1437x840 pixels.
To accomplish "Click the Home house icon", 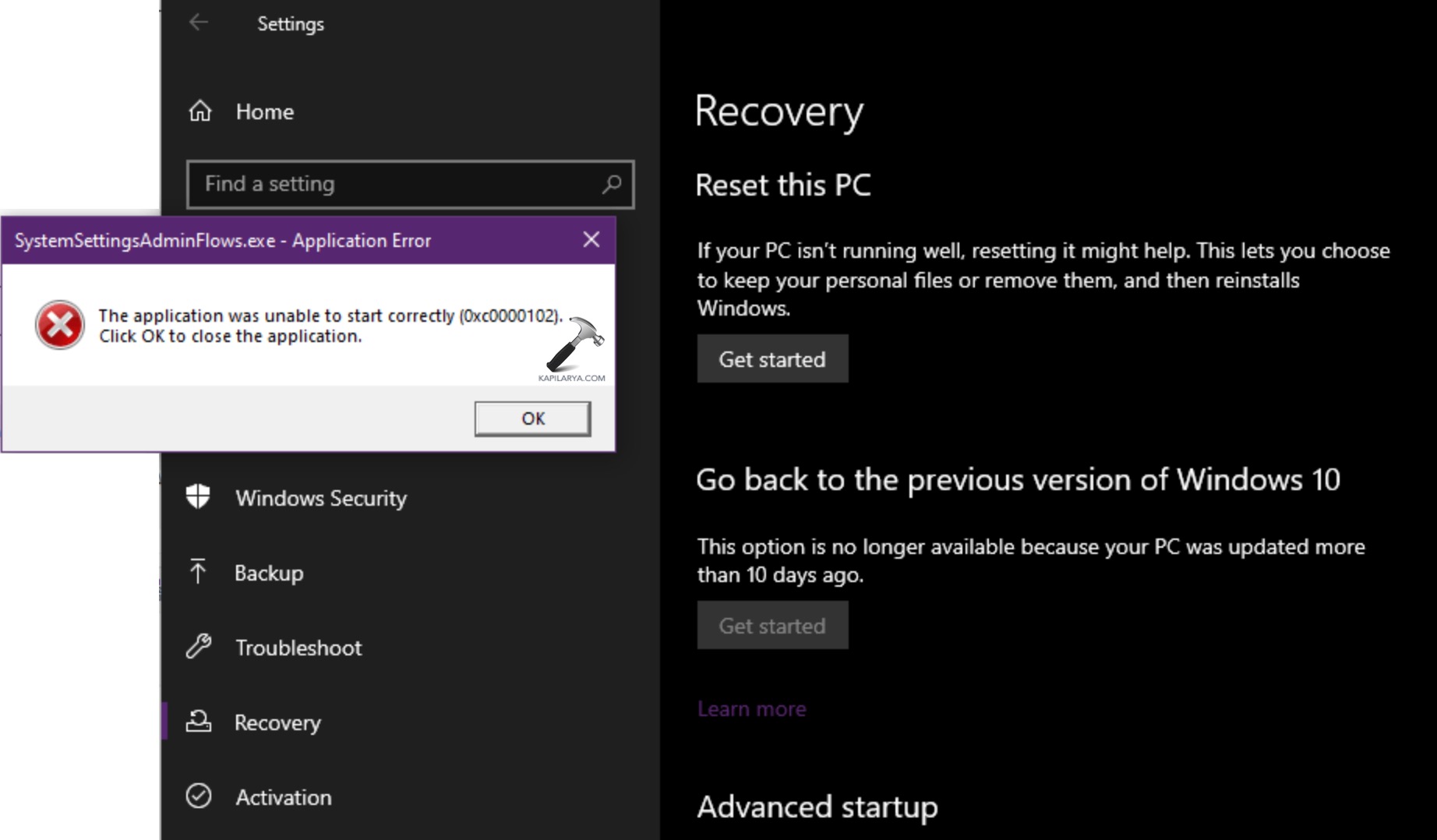I will 199,111.
